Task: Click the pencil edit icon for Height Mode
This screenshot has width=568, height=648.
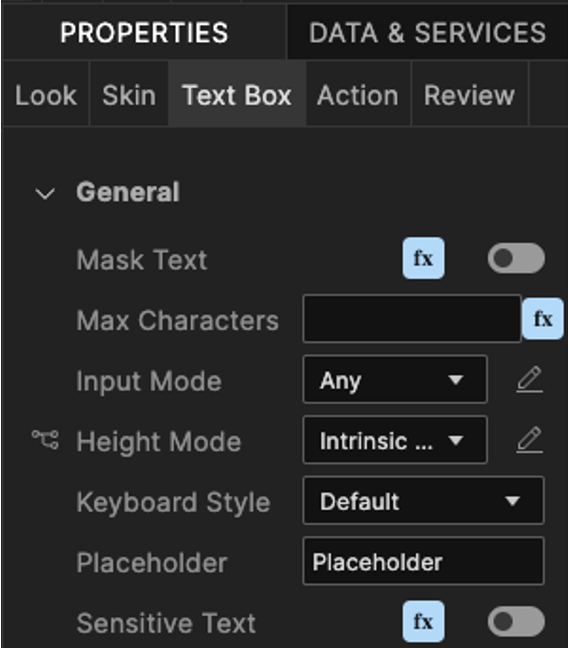Action: pos(529,440)
